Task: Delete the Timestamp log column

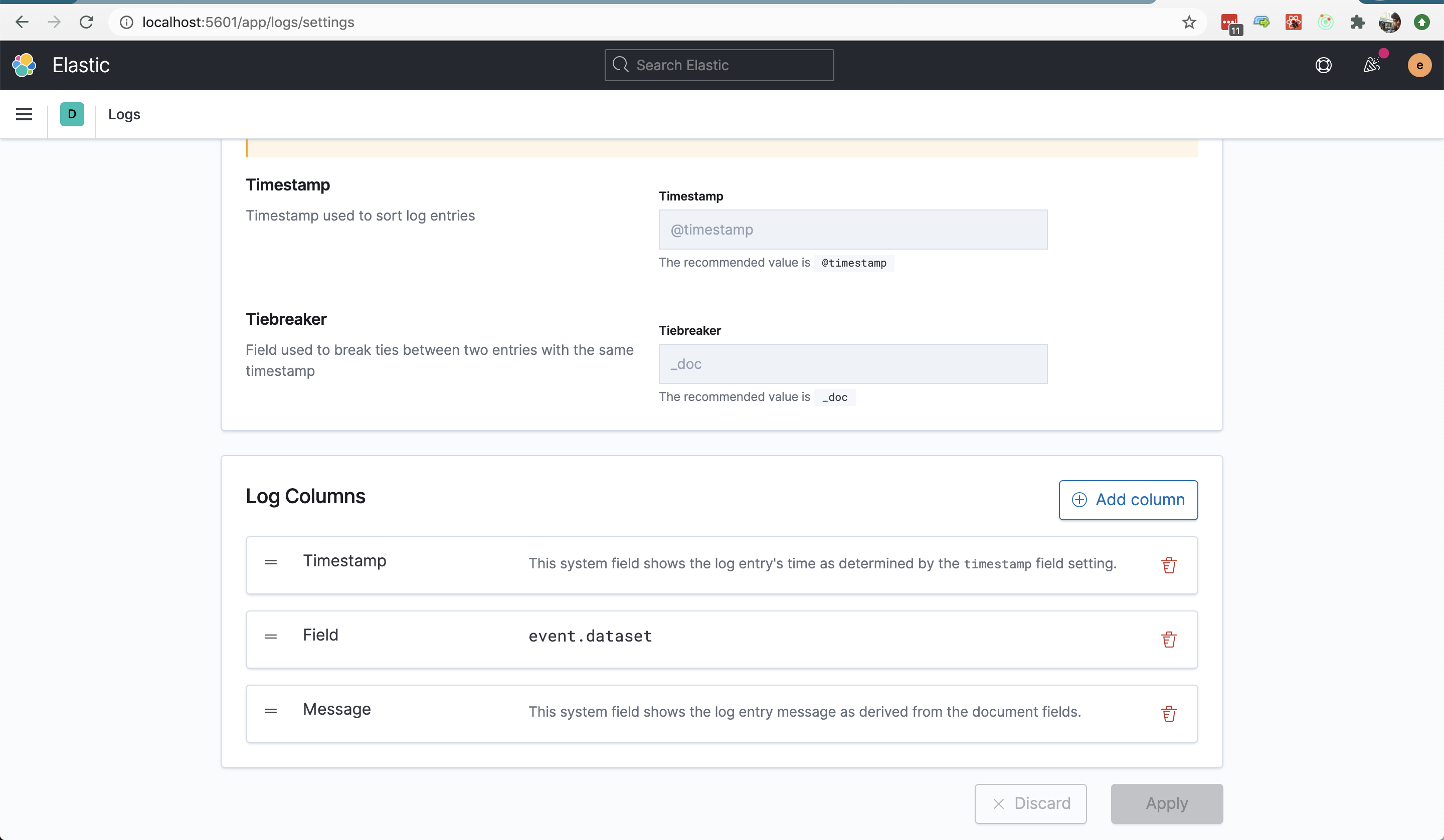Action: pyautogui.click(x=1169, y=565)
